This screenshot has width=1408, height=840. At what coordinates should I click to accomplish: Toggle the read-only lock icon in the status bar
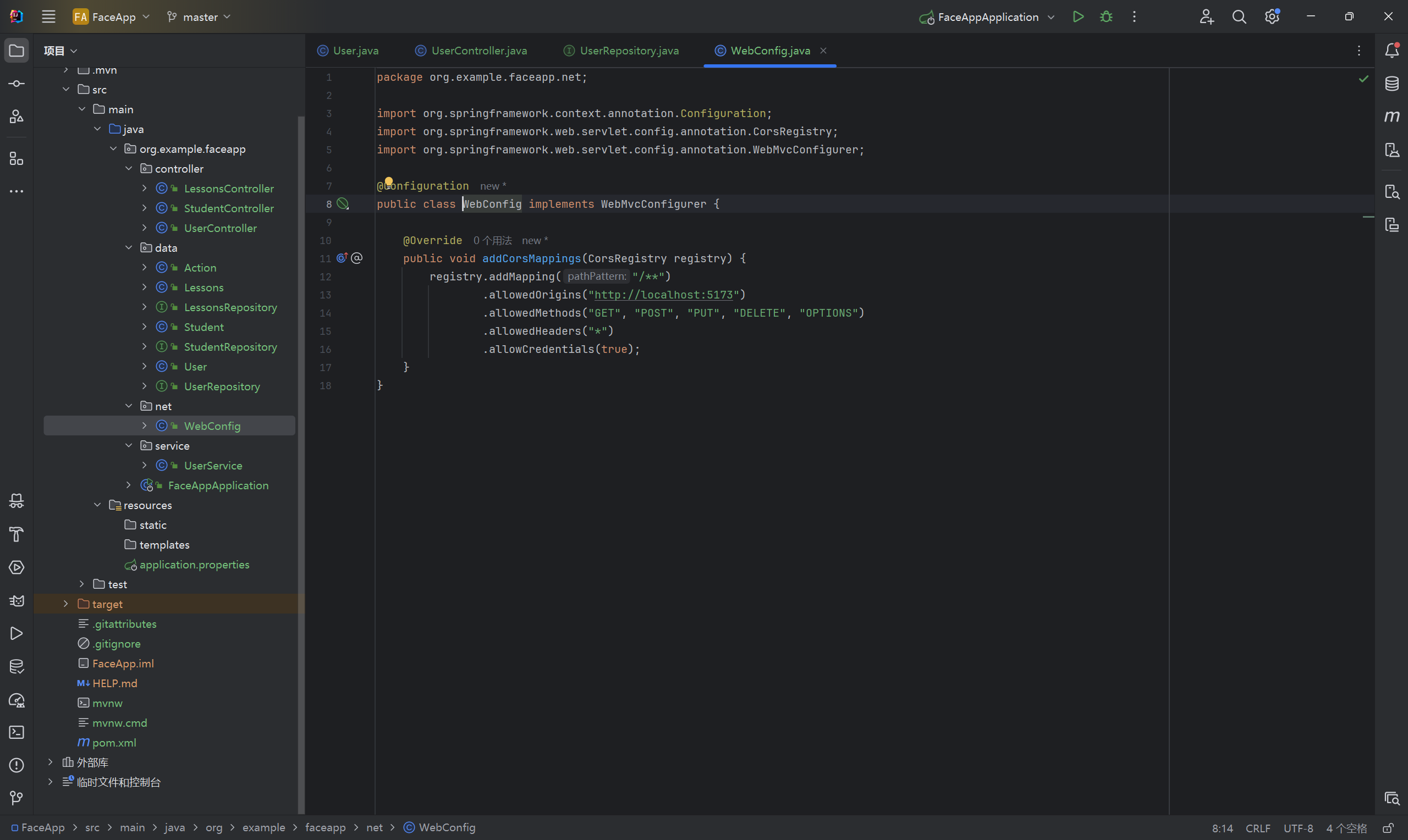click(x=1388, y=828)
